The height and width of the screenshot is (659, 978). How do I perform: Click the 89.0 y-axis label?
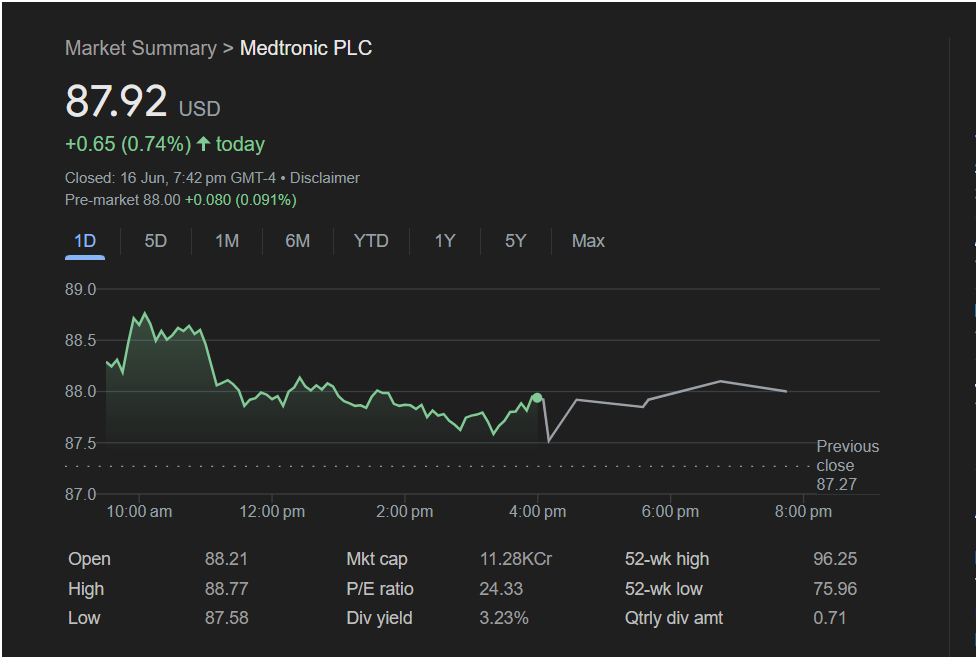tap(80, 290)
